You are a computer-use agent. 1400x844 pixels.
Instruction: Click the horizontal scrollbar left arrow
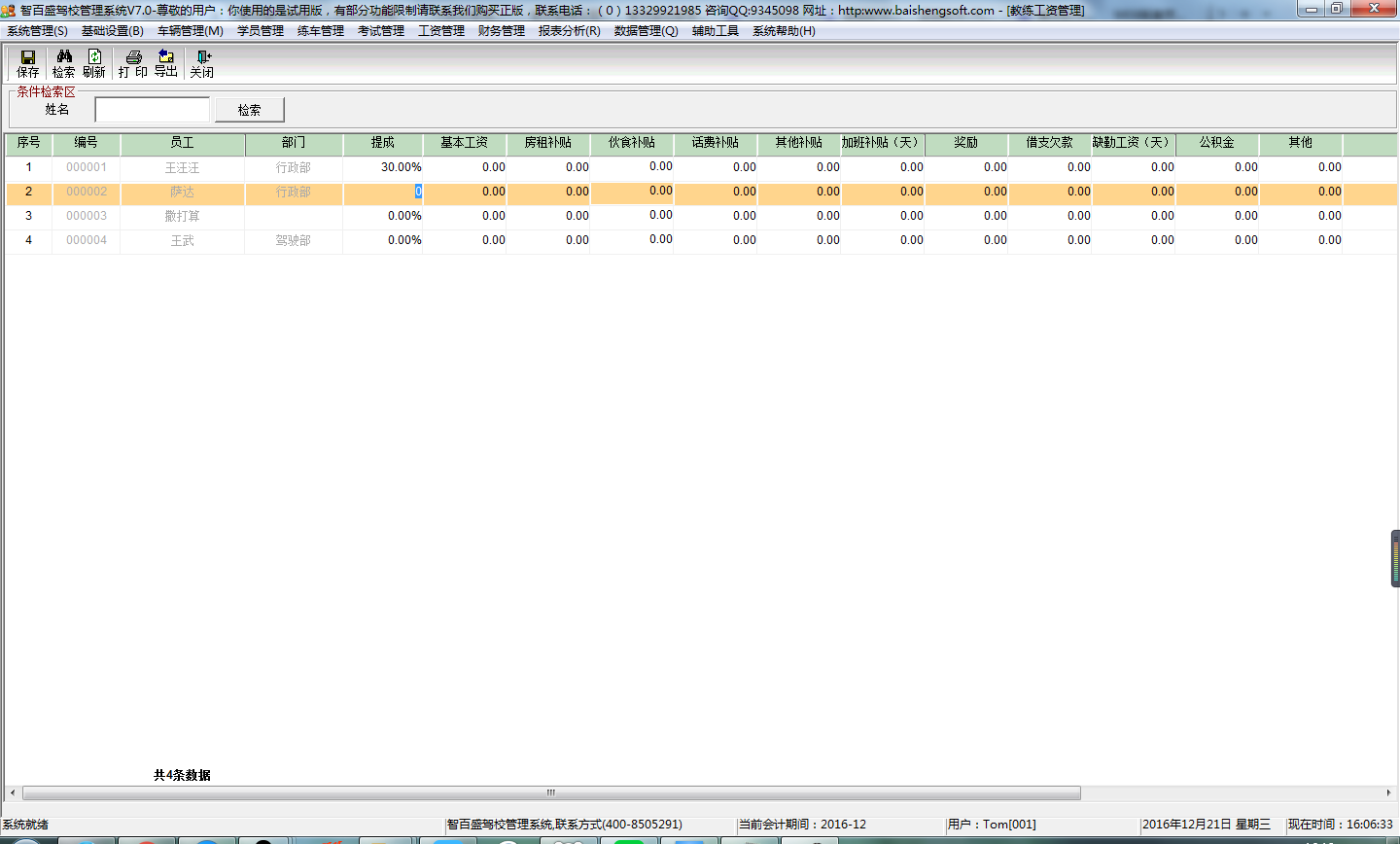[x=12, y=792]
